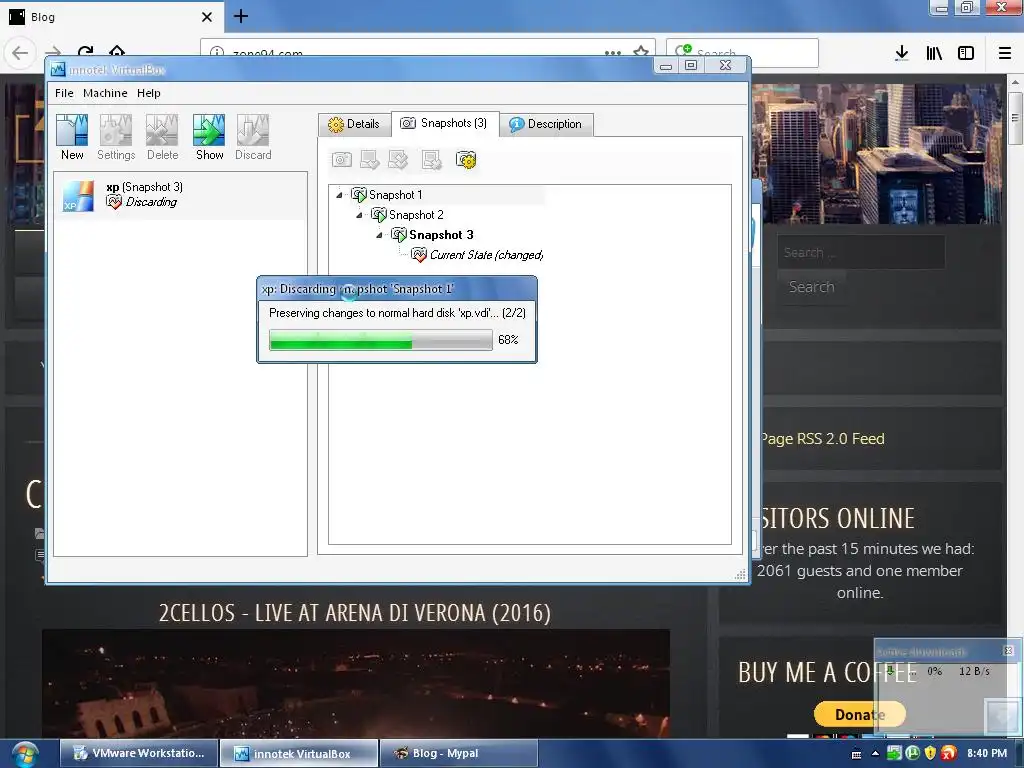
Task: Select Snapshot 2 in the tree
Action: point(408,215)
